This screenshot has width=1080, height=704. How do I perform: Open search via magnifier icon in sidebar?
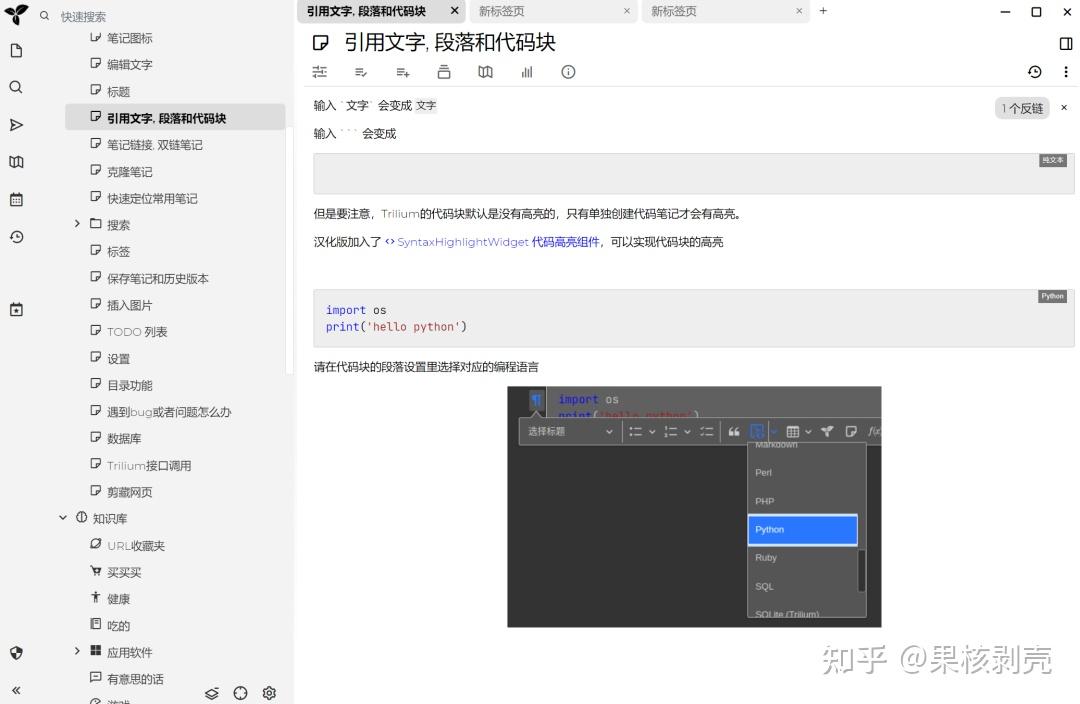[x=14, y=87]
